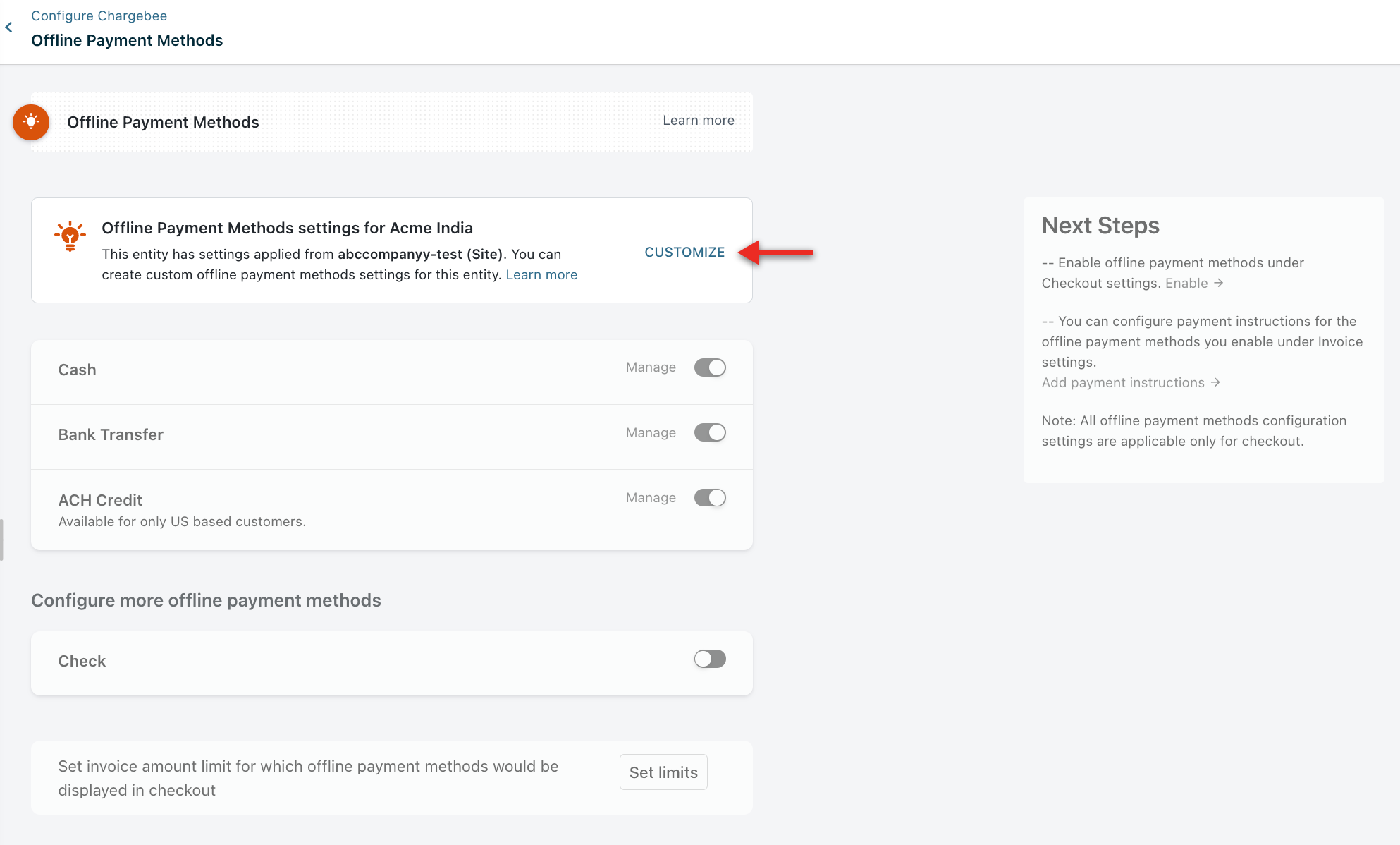The height and width of the screenshot is (845, 1400).
Task: Click arrow icon next to Enable
Action: [x=1219, y=283]
